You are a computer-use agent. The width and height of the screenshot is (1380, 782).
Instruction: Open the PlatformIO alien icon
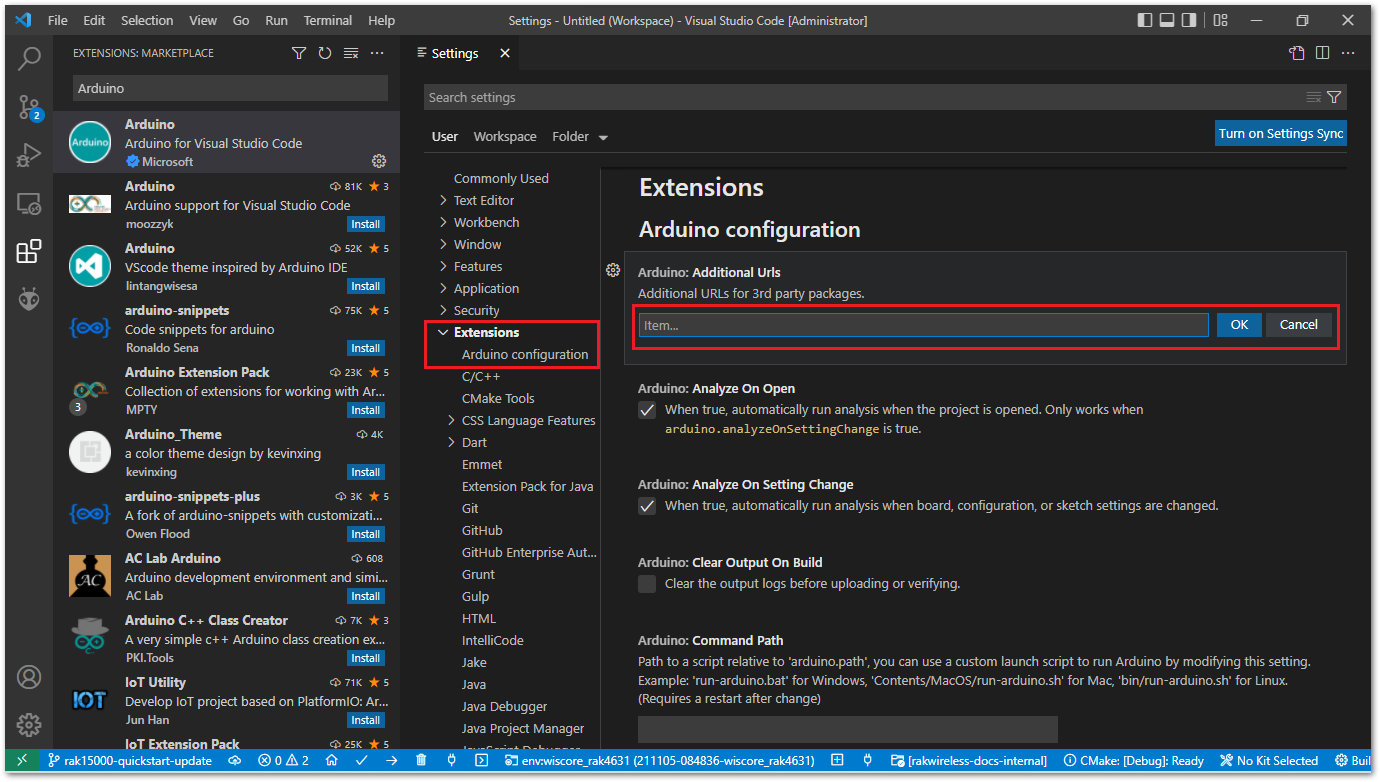(x=29, y=299)
